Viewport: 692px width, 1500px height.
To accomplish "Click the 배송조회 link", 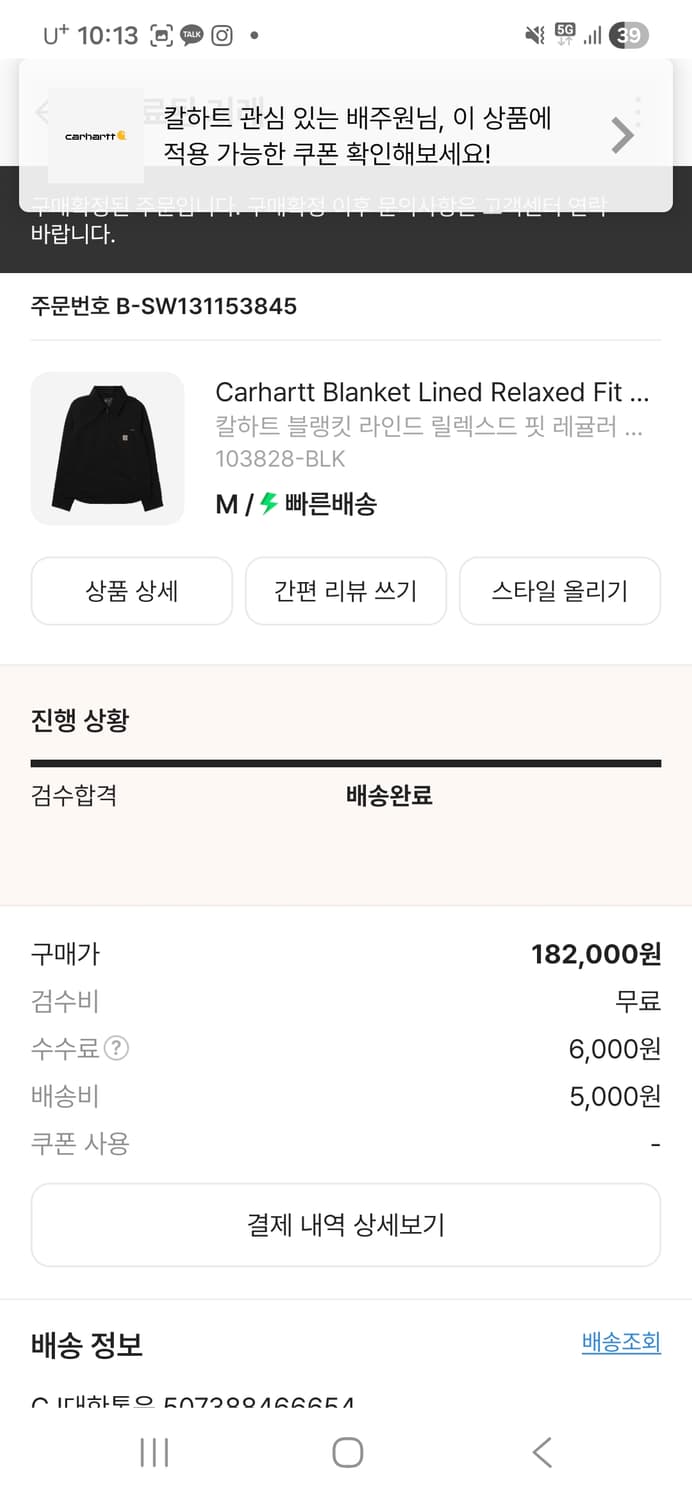I will pos(621,1343).
